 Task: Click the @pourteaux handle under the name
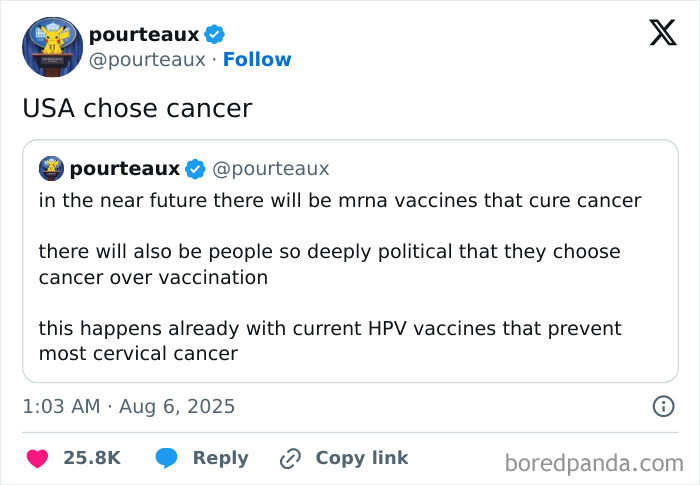pyautogui.click(x=147, y=60)
